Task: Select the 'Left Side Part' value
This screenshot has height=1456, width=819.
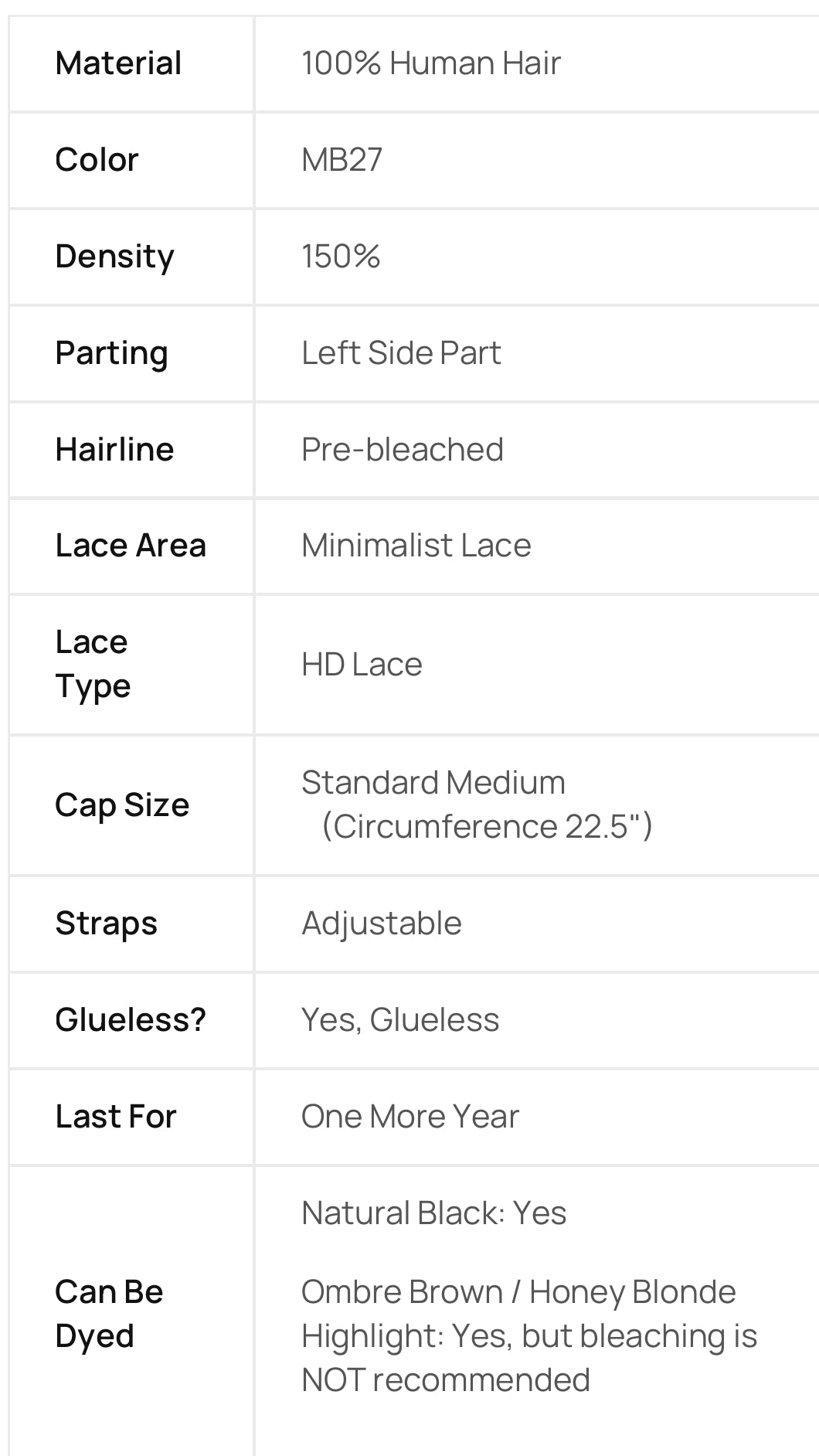Action: [x=401, y=353]
